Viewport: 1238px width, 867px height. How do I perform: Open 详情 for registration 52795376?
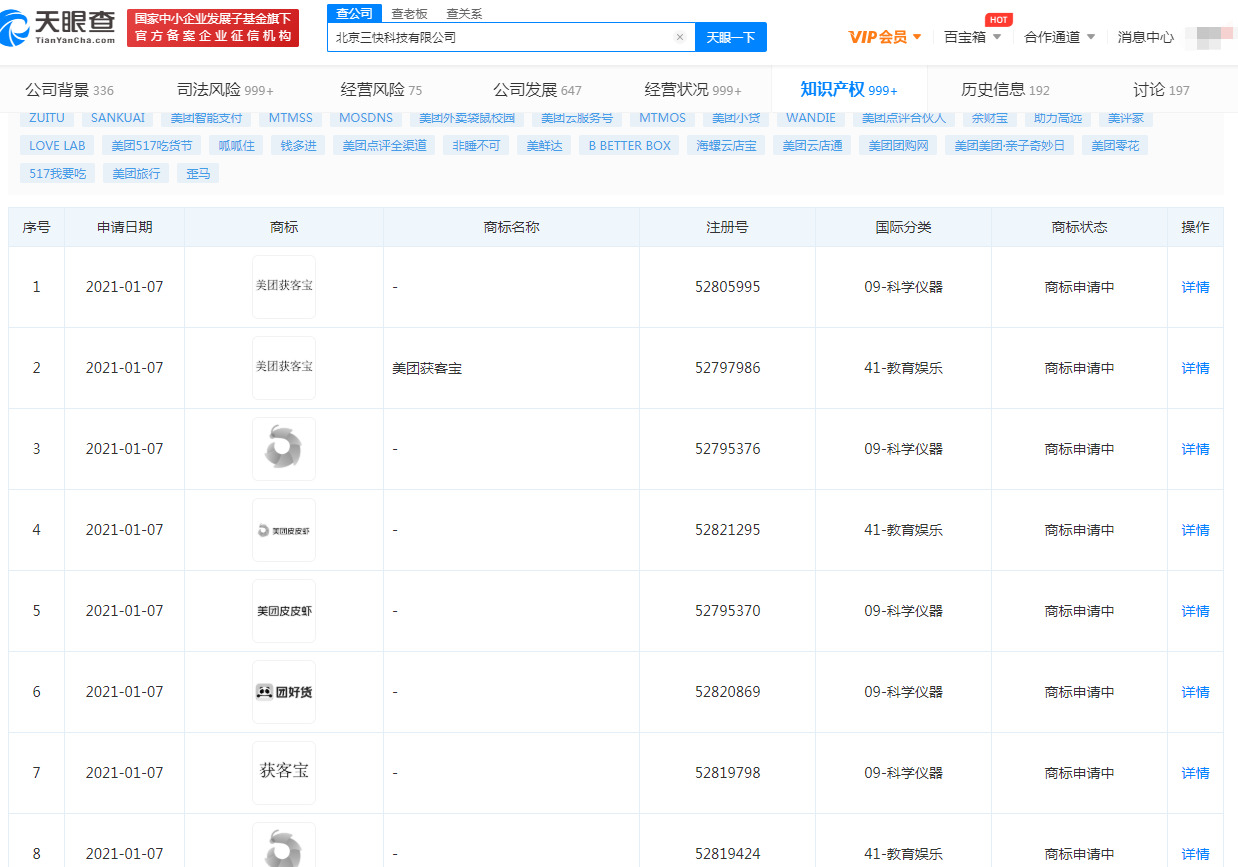pos(1195,449)
